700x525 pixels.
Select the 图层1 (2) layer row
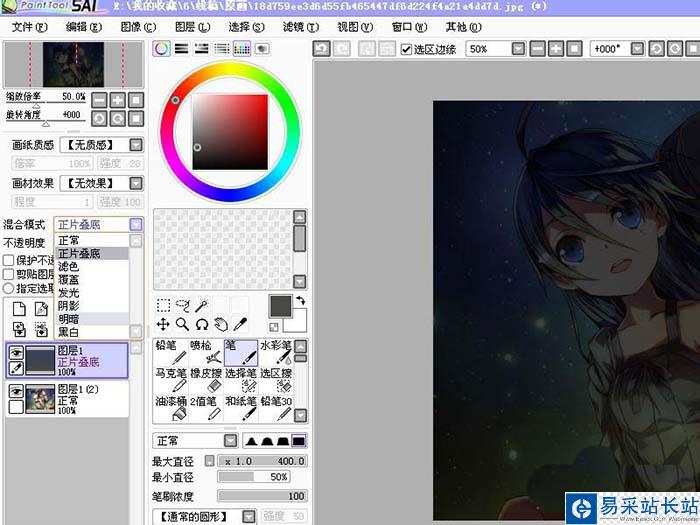[67, 400]
